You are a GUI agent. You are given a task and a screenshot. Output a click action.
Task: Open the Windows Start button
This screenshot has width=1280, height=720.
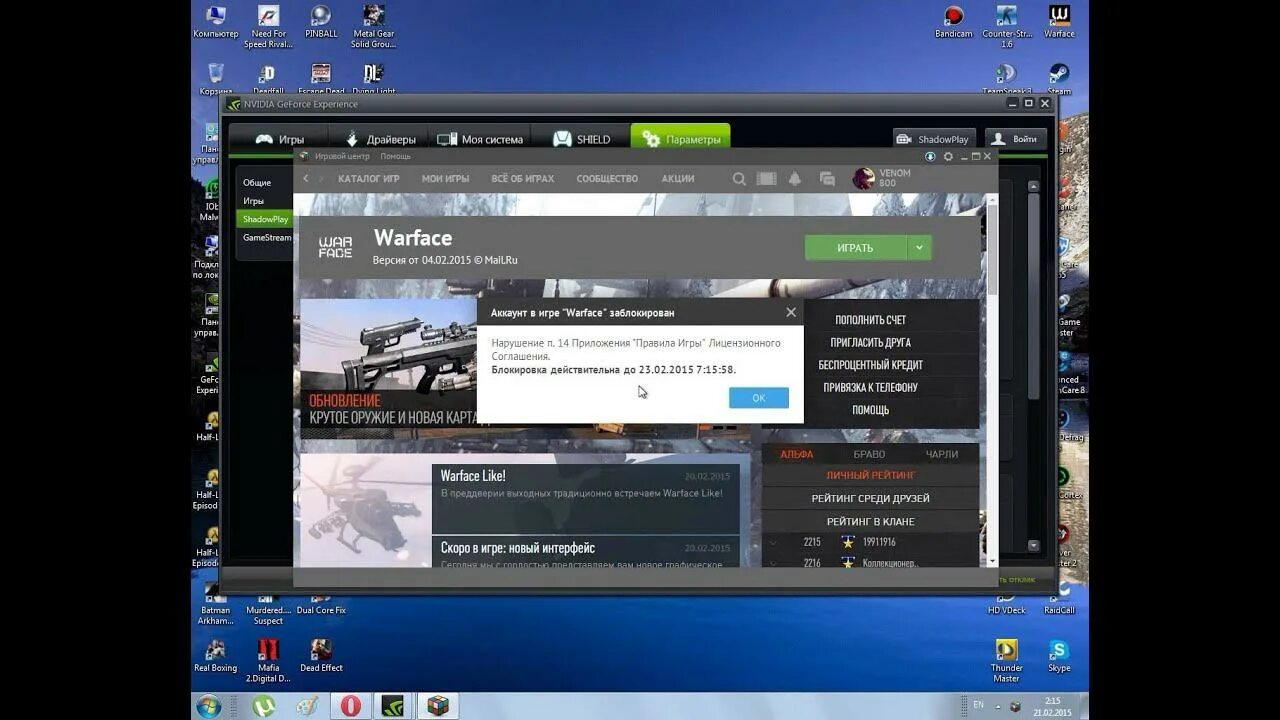pos(209,705)
